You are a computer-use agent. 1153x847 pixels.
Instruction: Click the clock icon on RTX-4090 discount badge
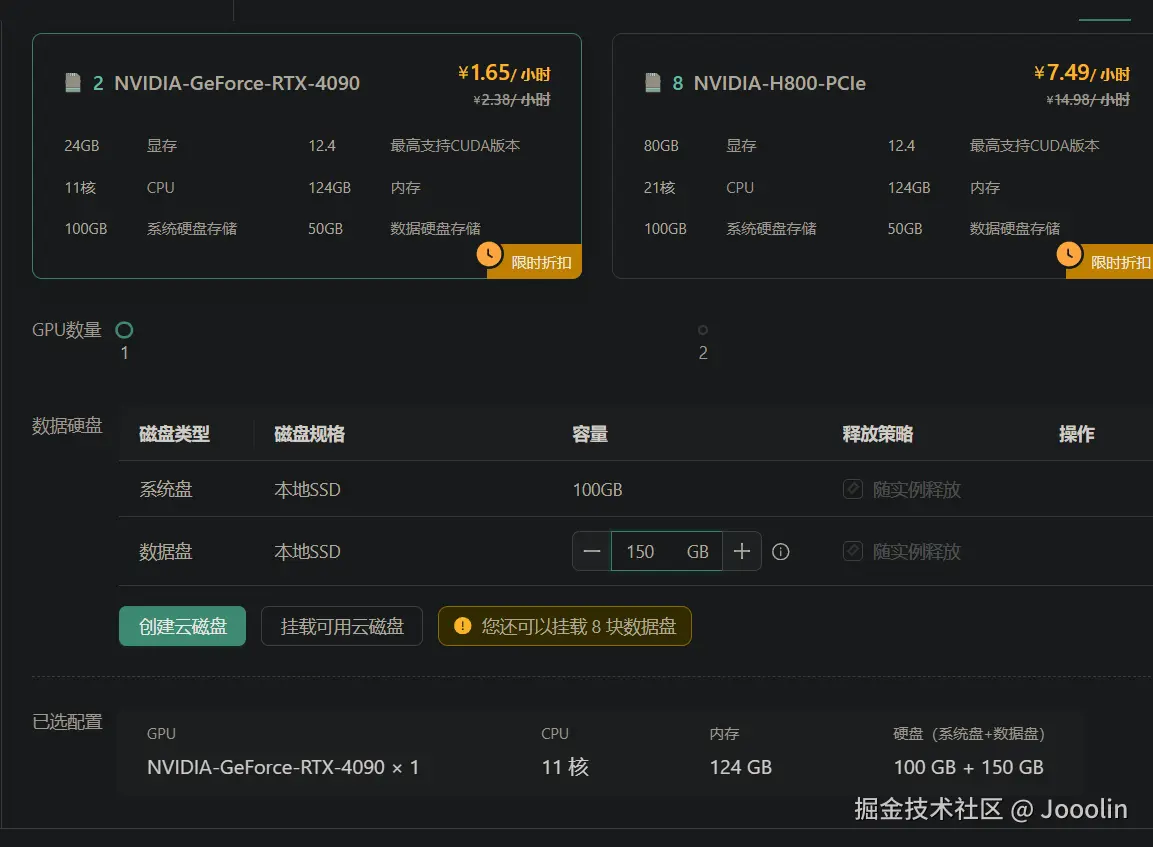[489, 254]
